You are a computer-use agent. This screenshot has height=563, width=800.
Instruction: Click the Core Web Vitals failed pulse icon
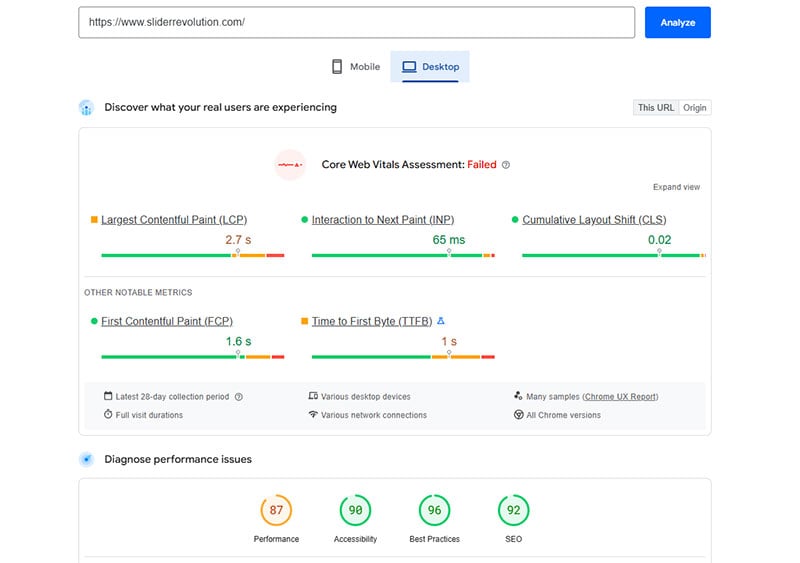290,165
